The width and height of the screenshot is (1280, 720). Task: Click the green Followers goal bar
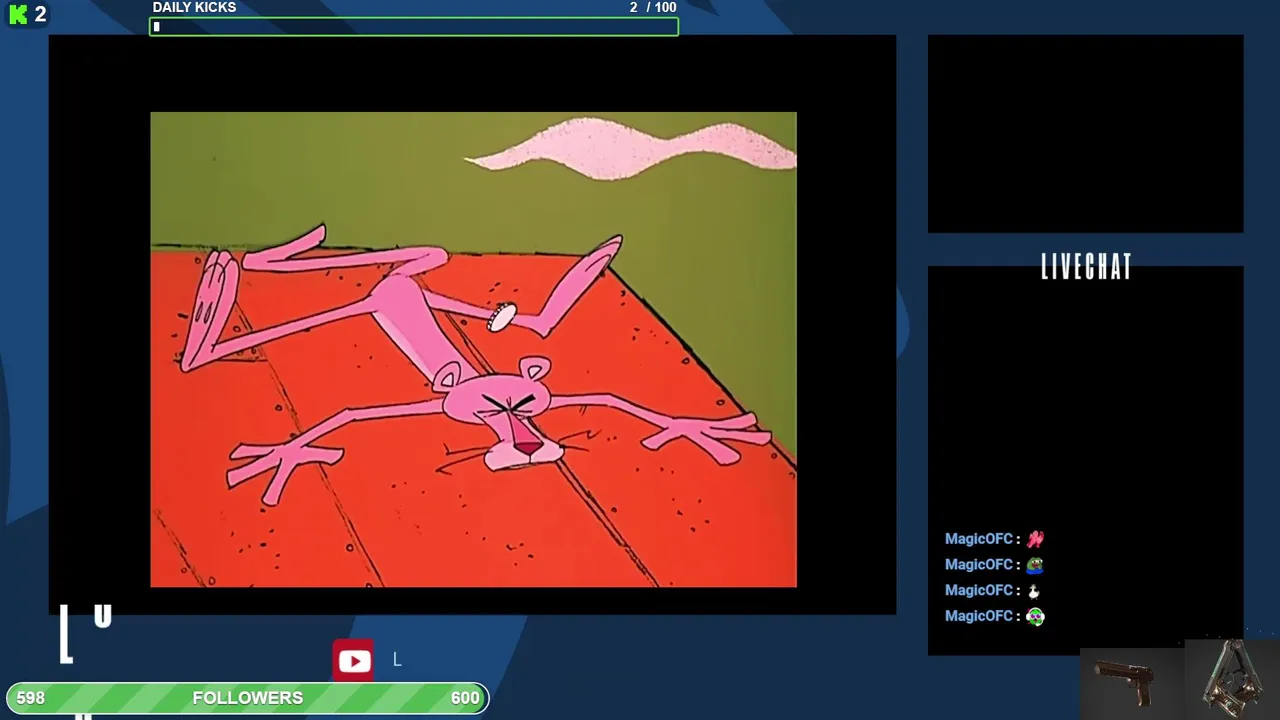tap(247, 698)
